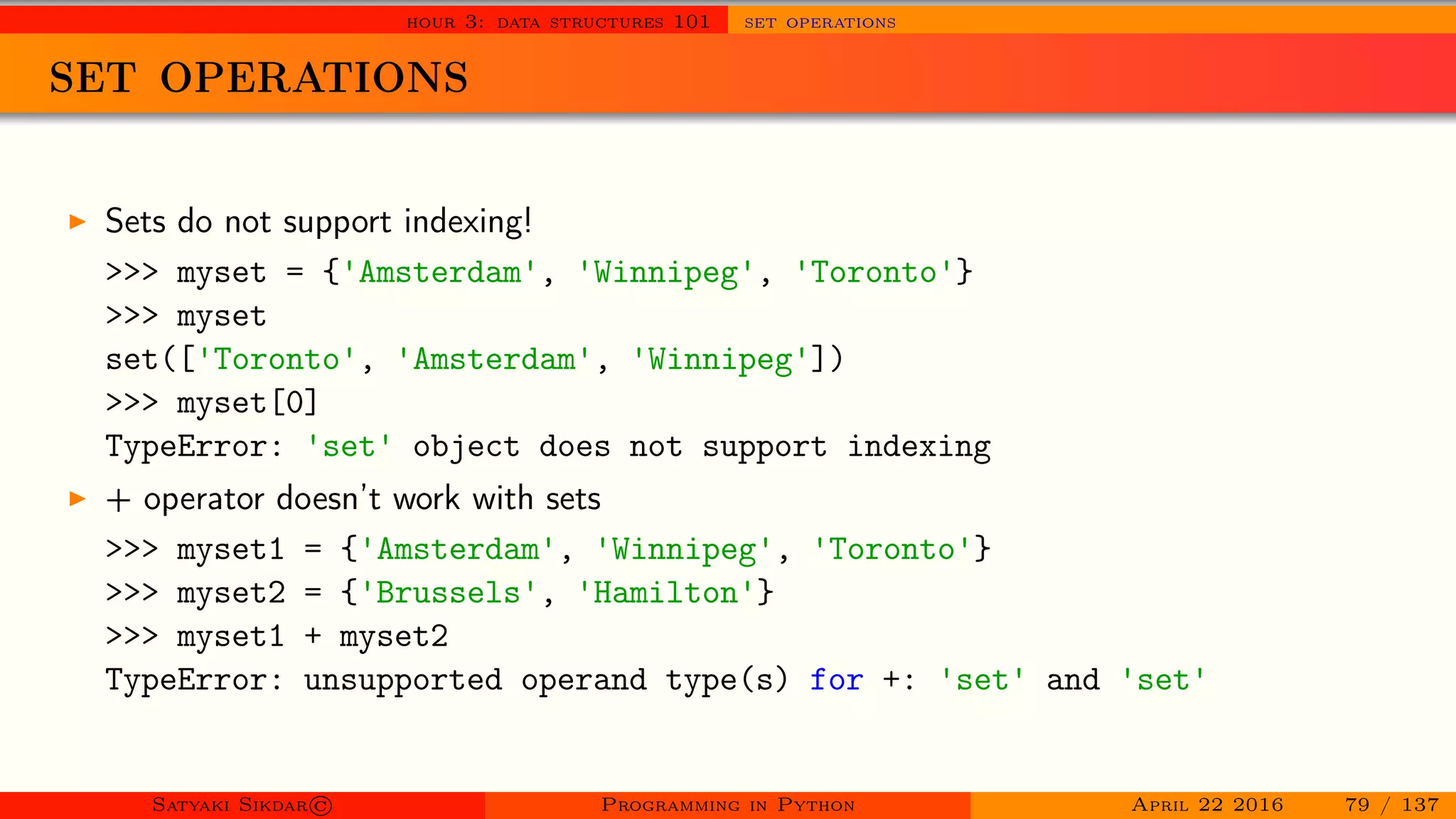Select the 'unsupported operand type(s)' error line
This screenshot has height=819, width=1456.
tap(655, 680)
